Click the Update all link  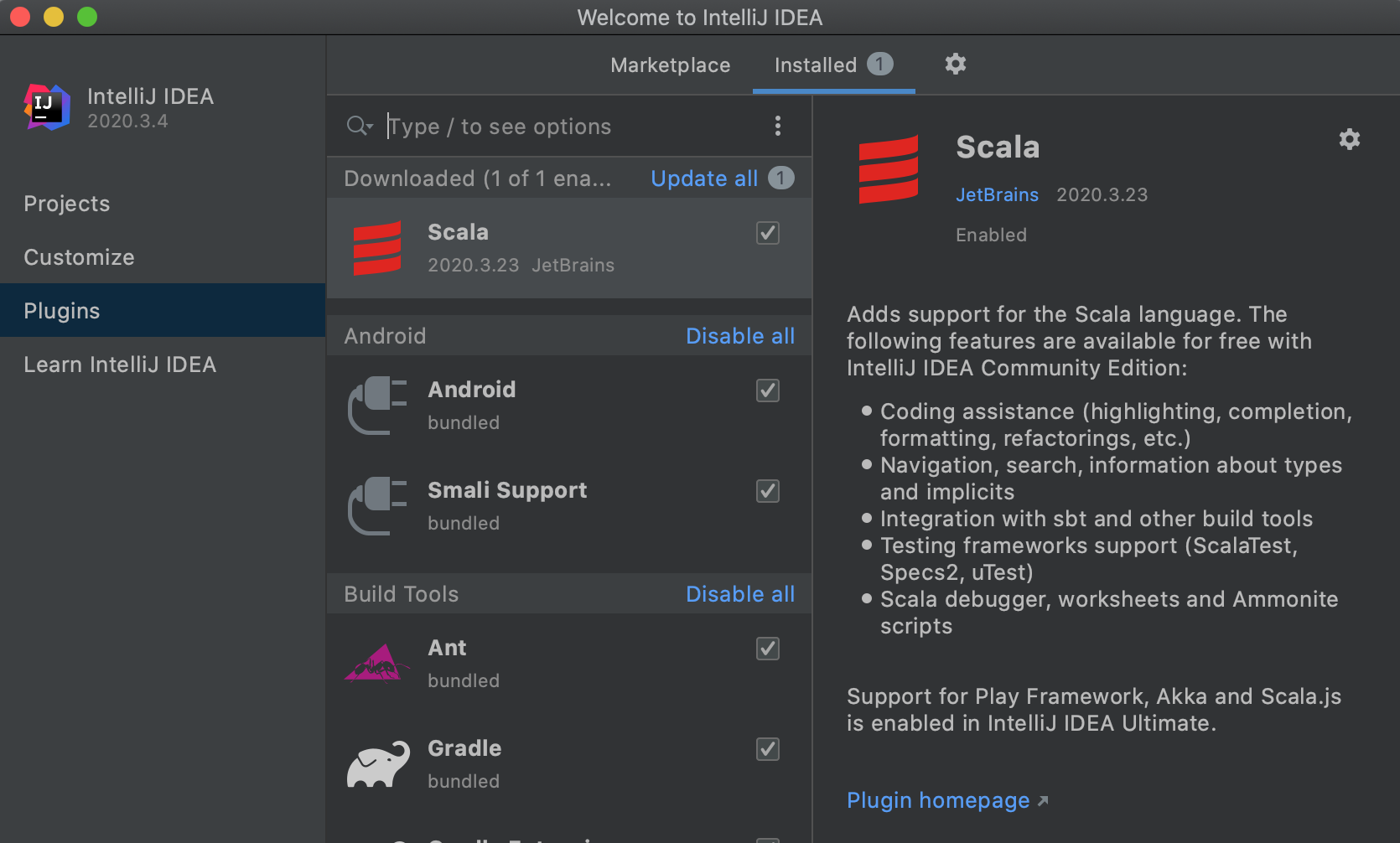[704, 178]
